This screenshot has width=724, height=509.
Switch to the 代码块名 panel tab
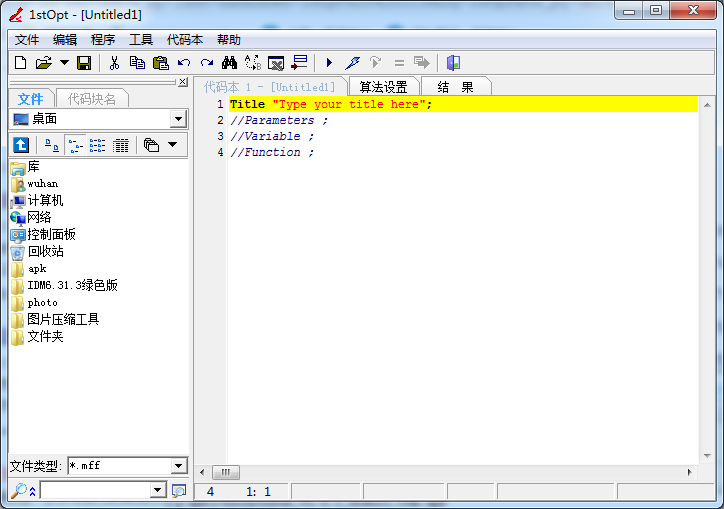point(92,99)
